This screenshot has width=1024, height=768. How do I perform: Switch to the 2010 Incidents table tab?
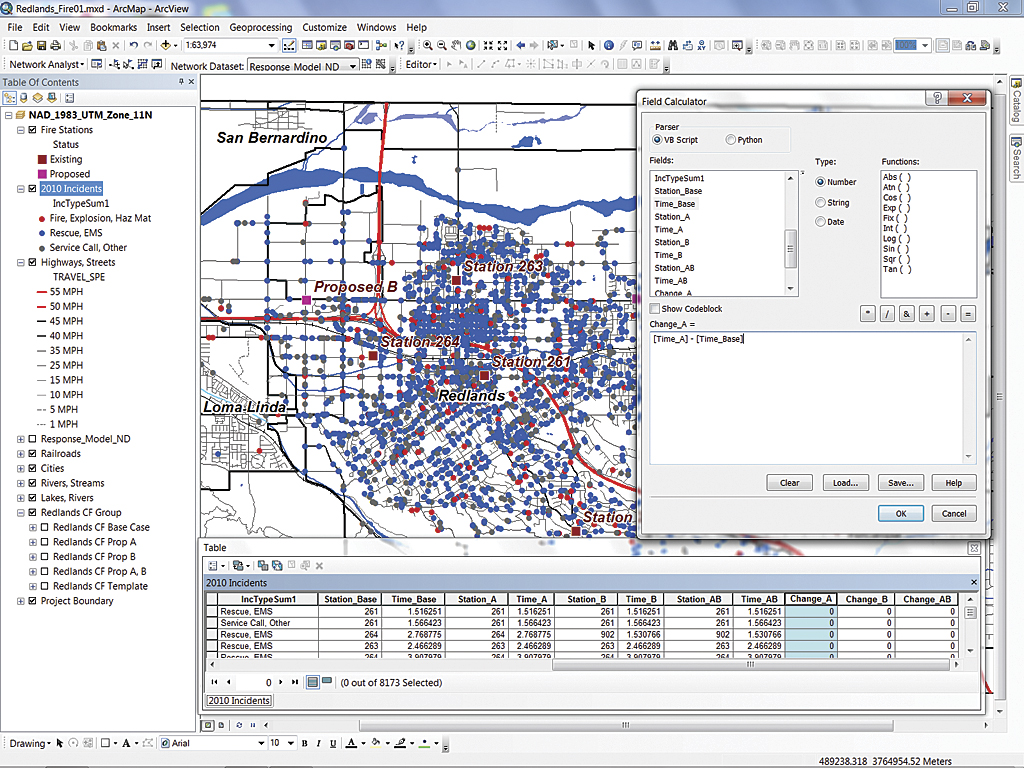tap(238, 701)
